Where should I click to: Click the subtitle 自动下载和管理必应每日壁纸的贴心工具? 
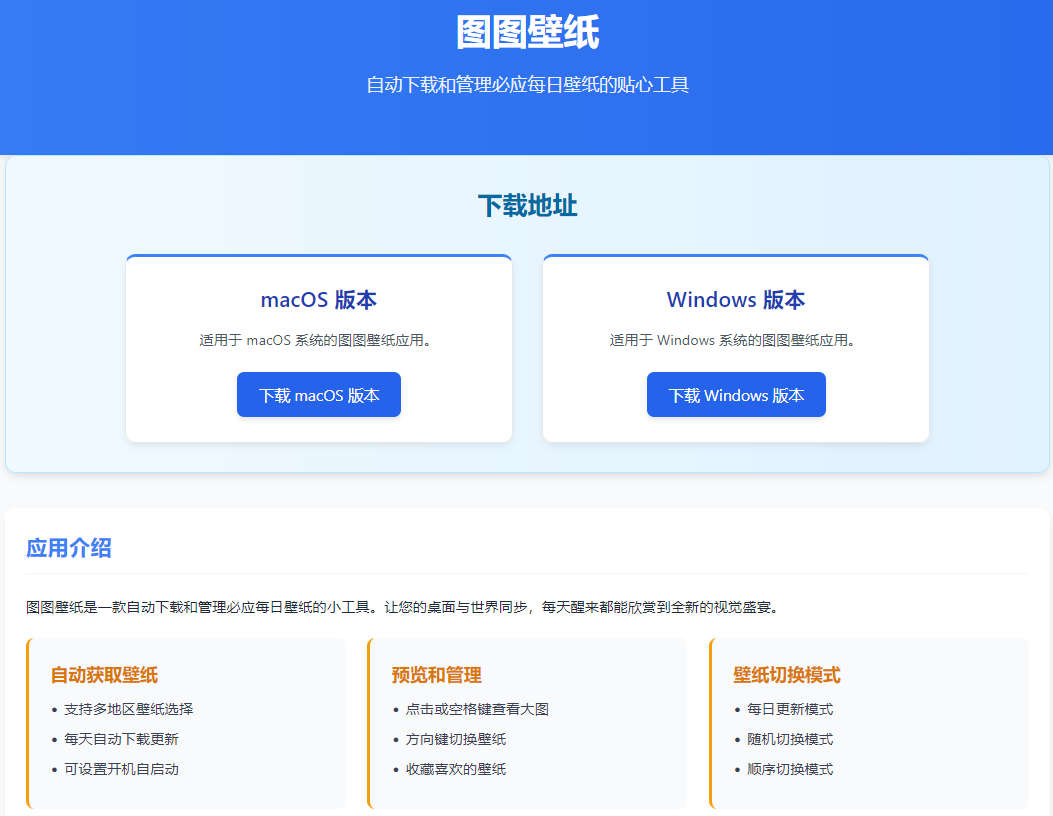pos(527,85)
